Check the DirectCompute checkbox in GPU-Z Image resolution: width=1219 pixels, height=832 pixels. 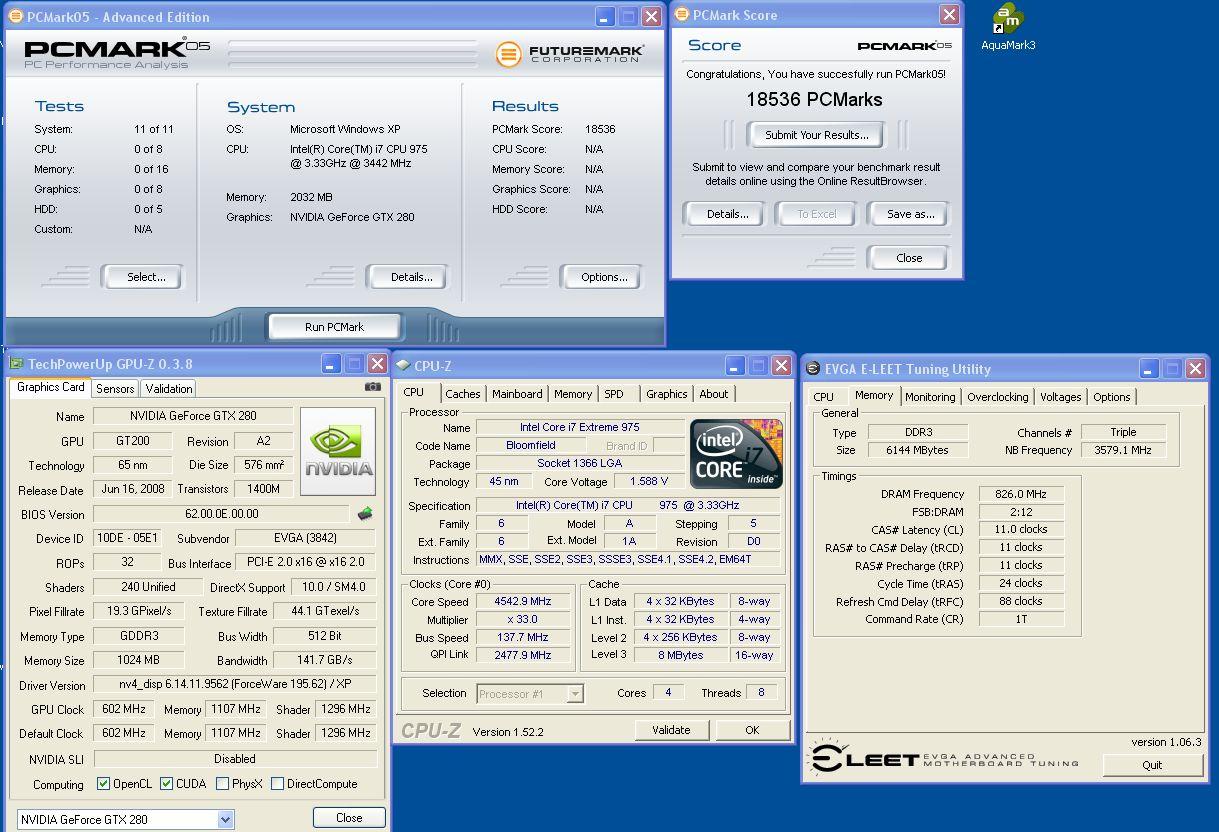pyautogui.click(x=277, y=784)
